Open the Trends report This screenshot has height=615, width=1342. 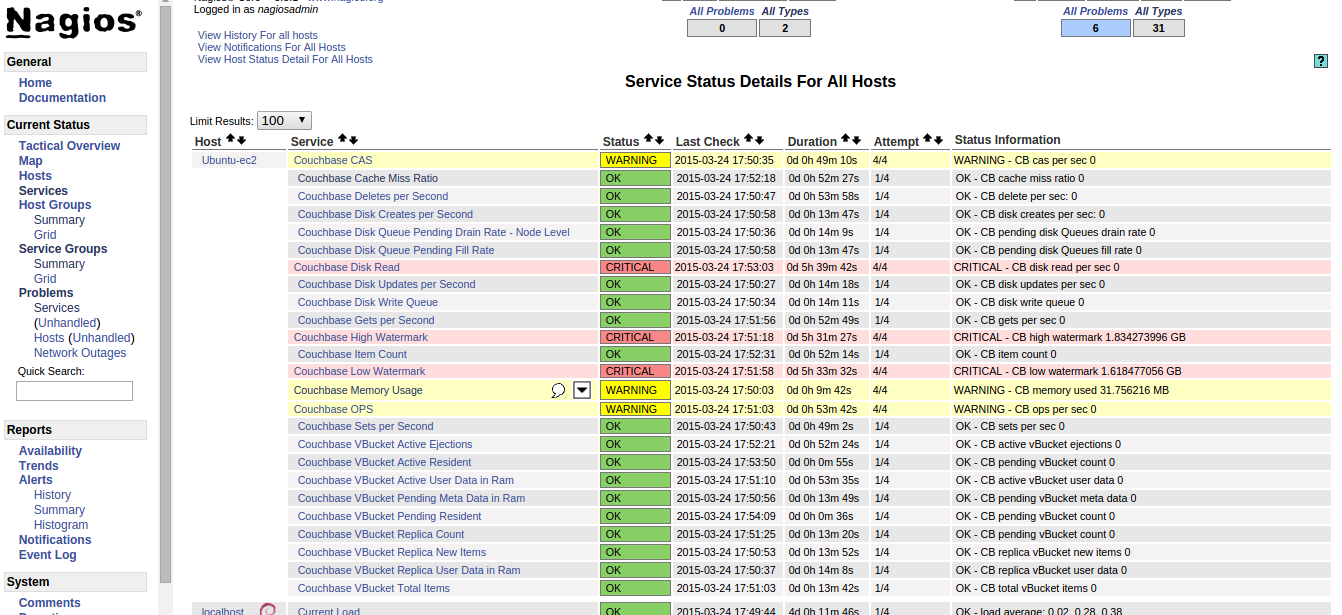pyautogui.click(x=39, y=466)
